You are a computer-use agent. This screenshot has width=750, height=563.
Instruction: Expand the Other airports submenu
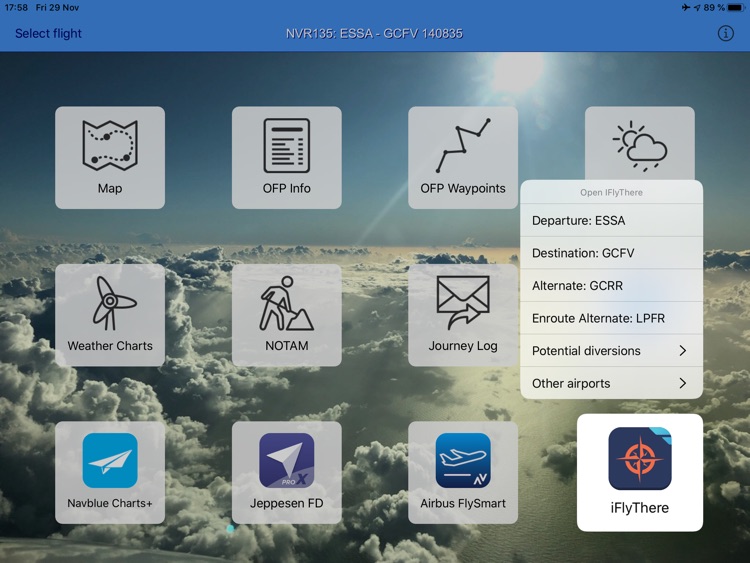pos(611,383)
